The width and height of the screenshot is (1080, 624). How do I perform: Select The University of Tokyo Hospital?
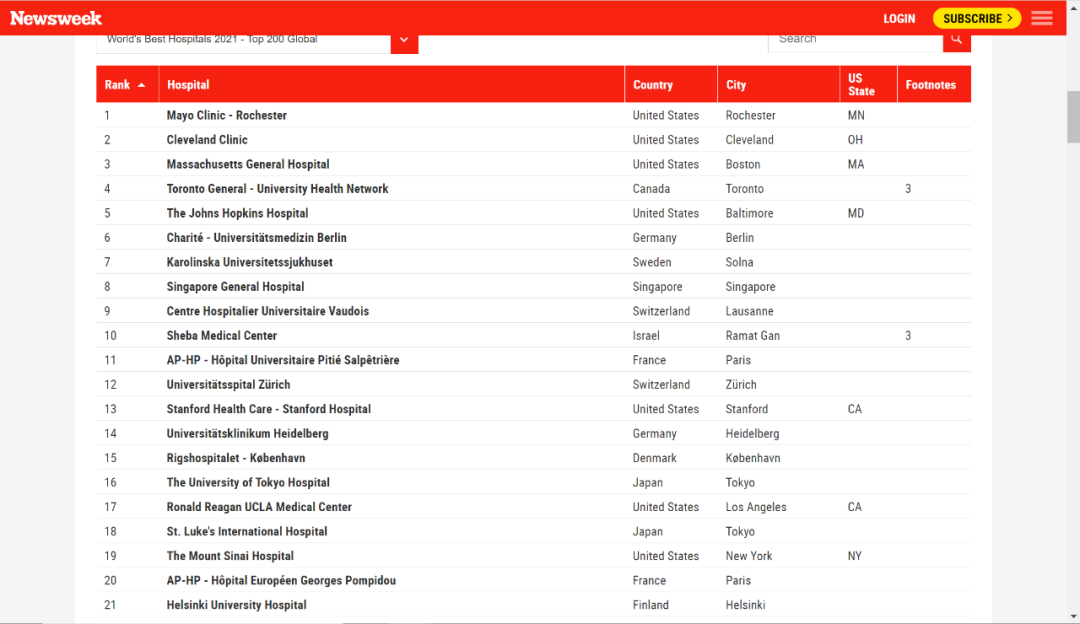(x=248, y=483)
